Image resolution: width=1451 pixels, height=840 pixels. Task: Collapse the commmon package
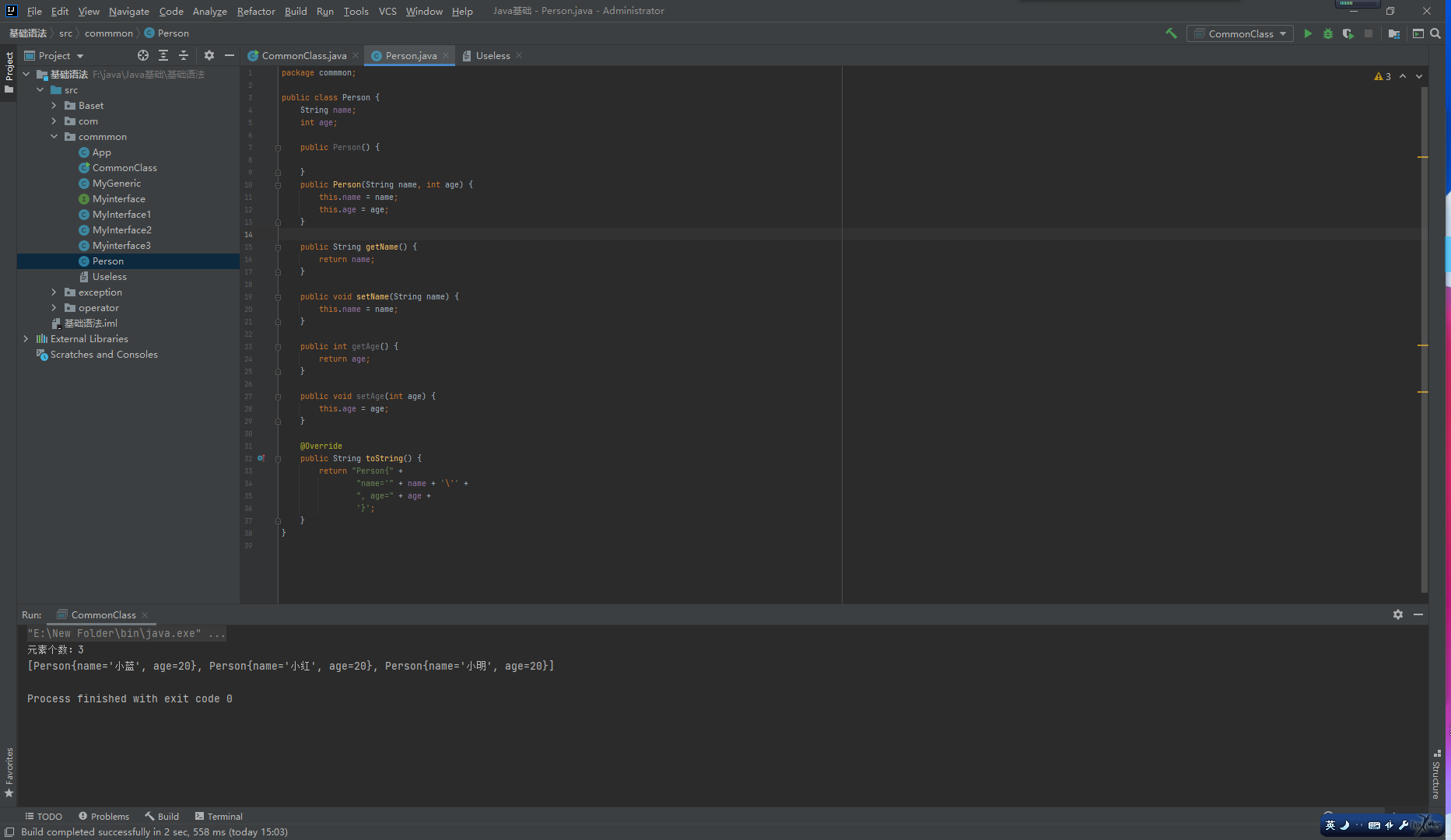[x=54, y=136]
